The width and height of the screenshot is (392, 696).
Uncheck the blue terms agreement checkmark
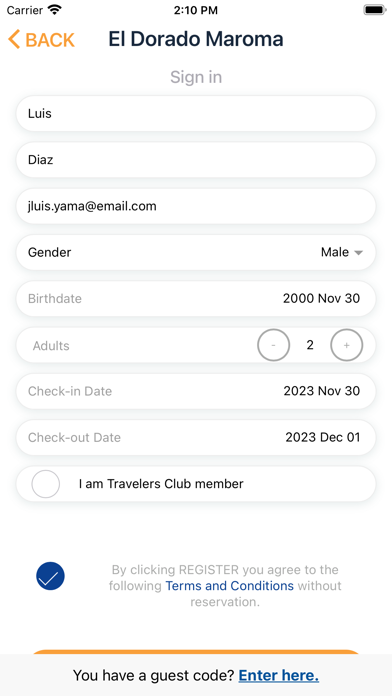pyautogui.click(x=50, y=576)
